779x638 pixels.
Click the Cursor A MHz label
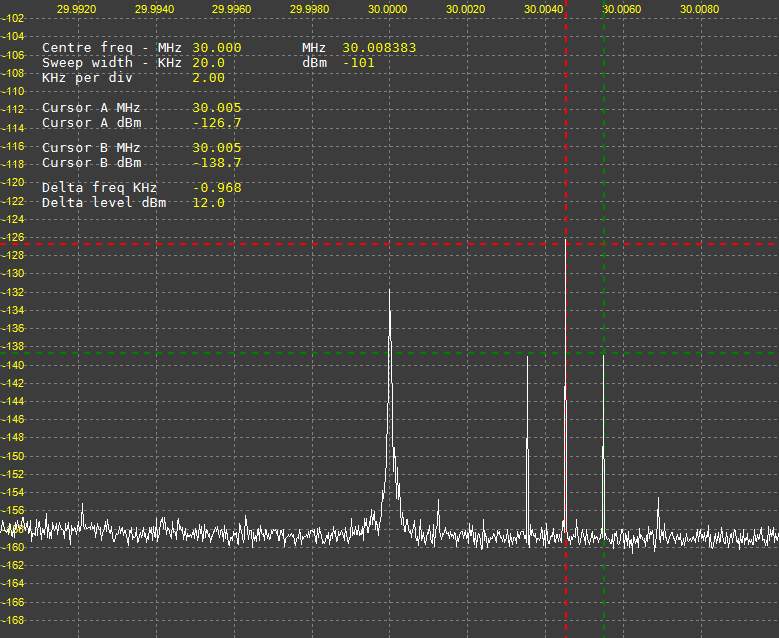91,108
